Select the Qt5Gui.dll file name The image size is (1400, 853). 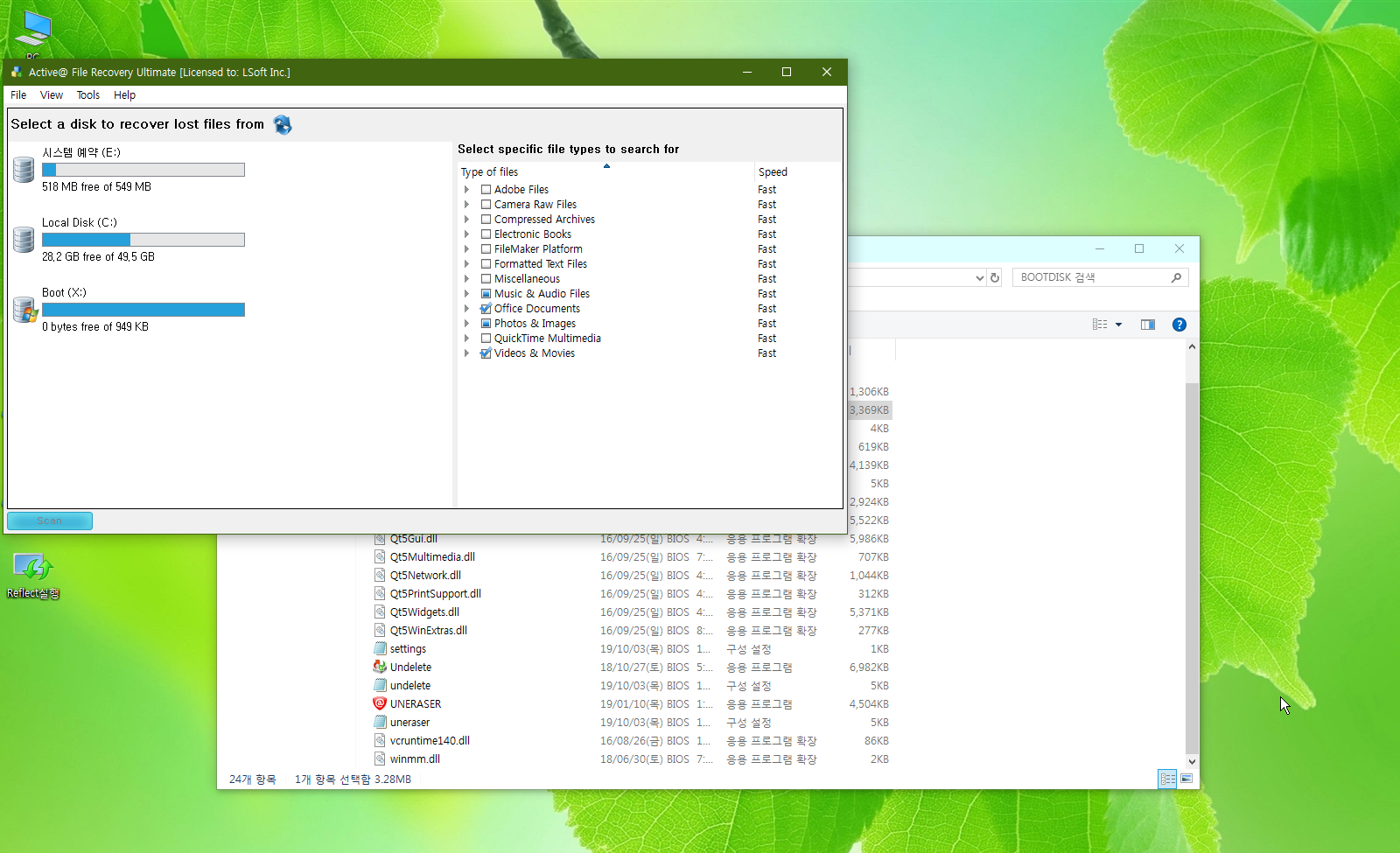coord(414,538)
